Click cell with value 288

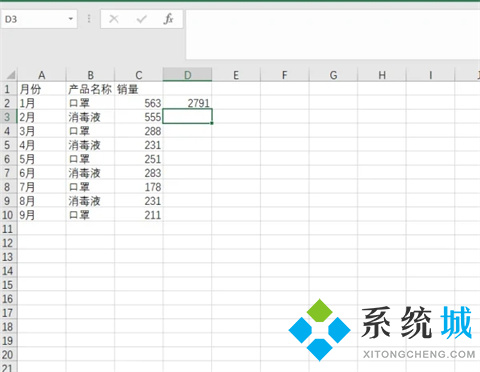coord(139,131)
